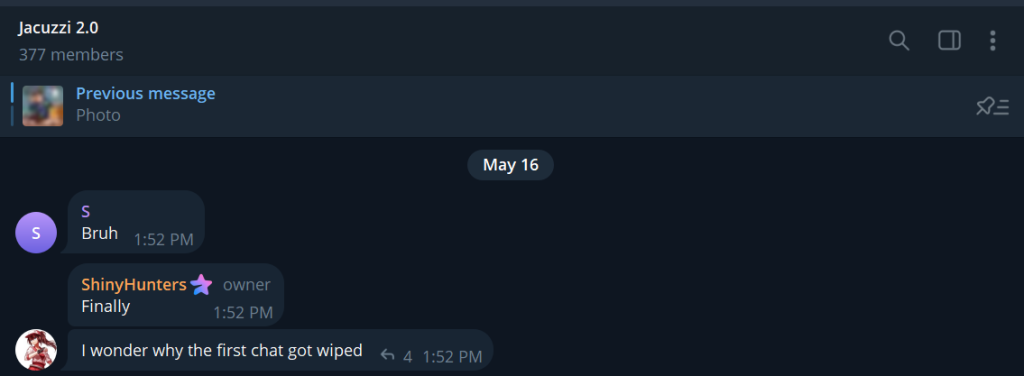Screen dimensions: 1024x376
Task: Select the Finally message bubble
Action: [176, 295]
